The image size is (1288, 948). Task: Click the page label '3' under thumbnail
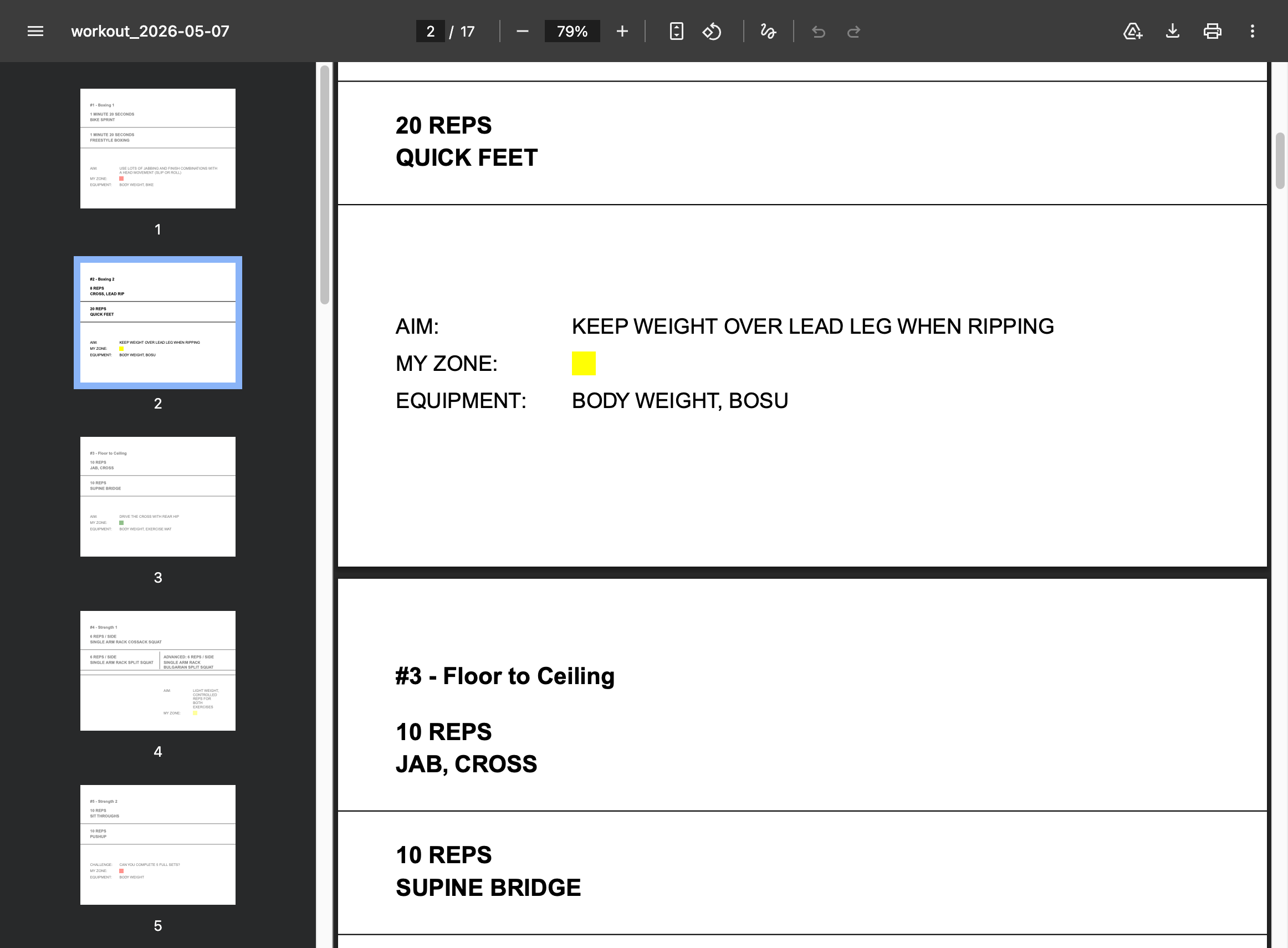[158, 578]
